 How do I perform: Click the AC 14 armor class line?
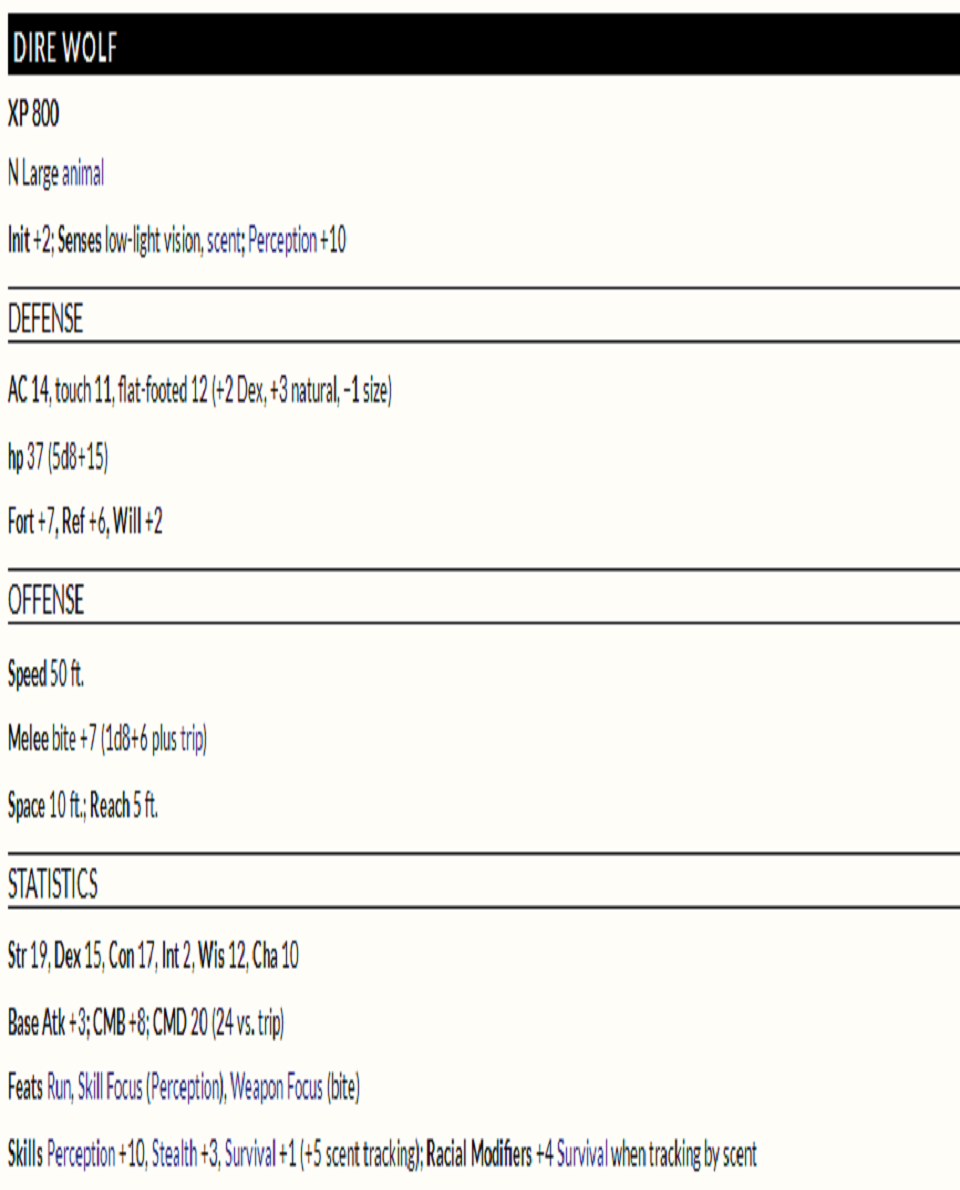tap(200, 393)
